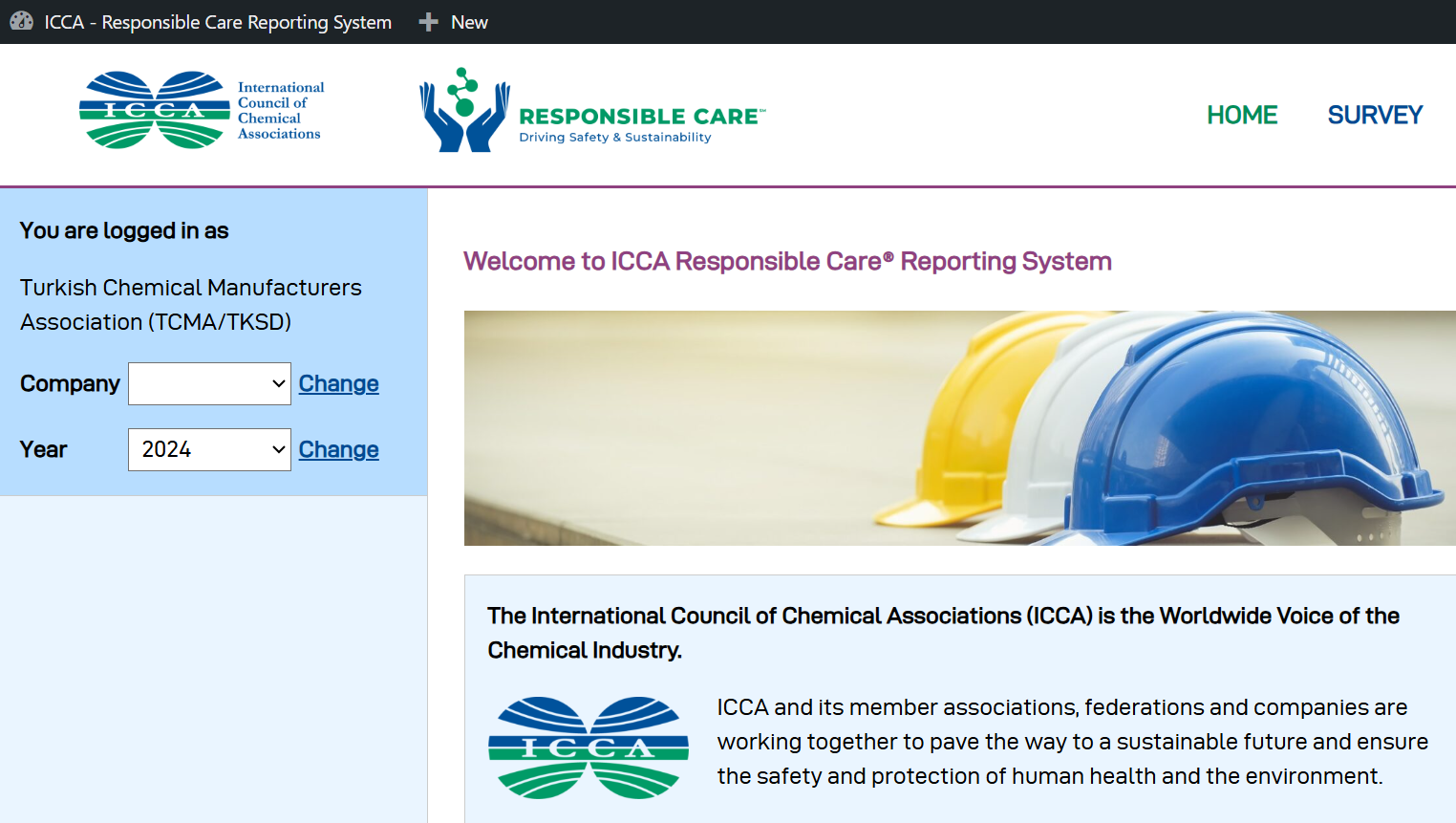The width and height of the screenshot is (1456, 823).
Task: Click the dashboard gauge icon in admin bar
Action: (21, 21)
